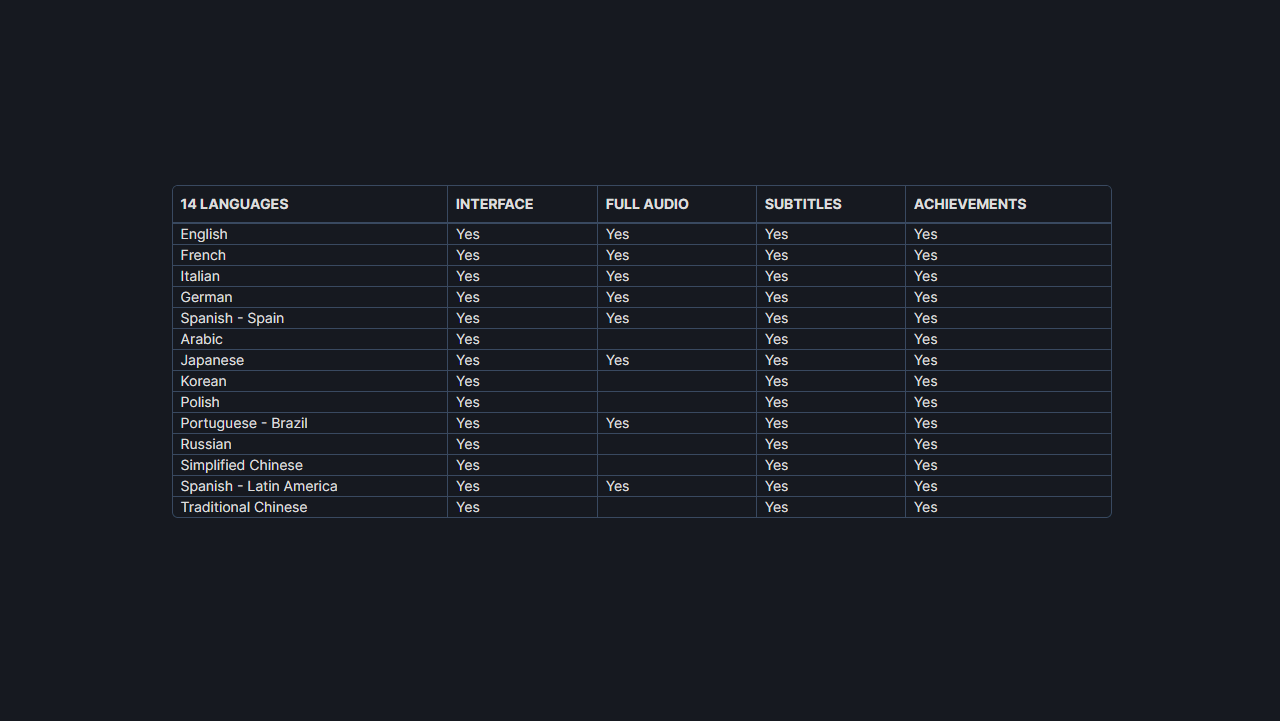Click the Interface "Yes" for German

pyautogui.click(x=467, y=297)
